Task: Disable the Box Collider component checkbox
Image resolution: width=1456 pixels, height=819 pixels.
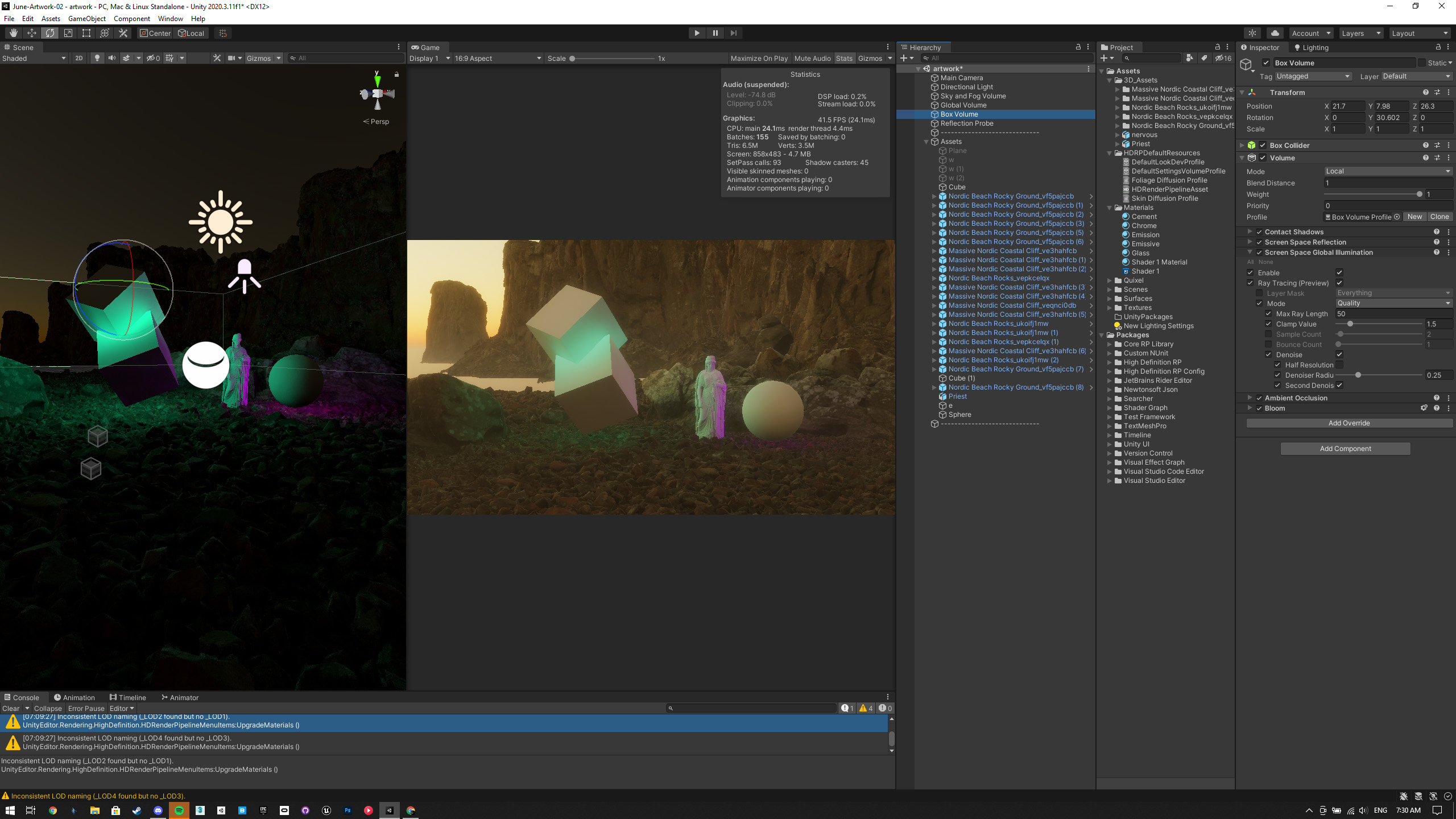Action: [1263, 145]
